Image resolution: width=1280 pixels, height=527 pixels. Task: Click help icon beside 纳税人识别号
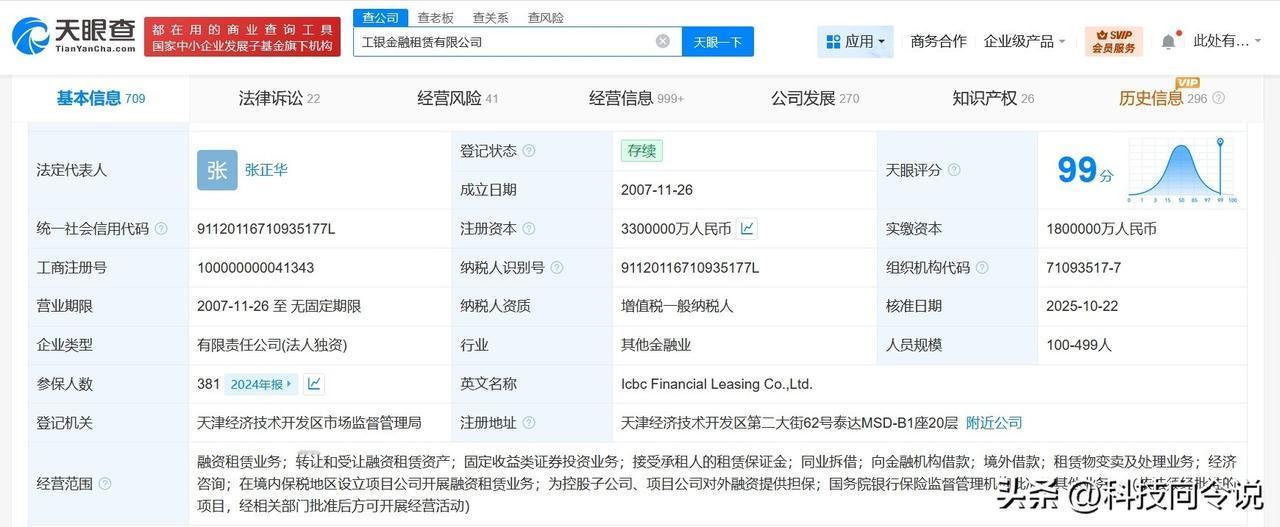557,268
